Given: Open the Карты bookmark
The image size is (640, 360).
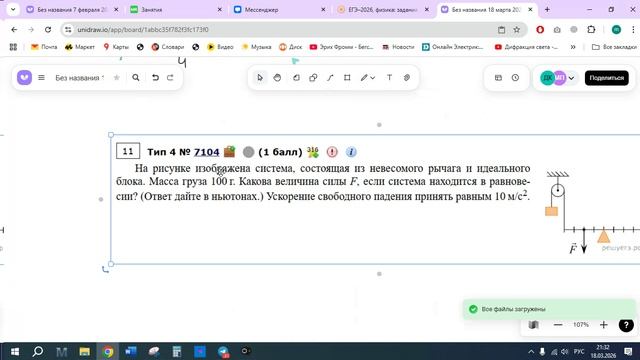Looking at the screenshot, I should pos(116,47).
